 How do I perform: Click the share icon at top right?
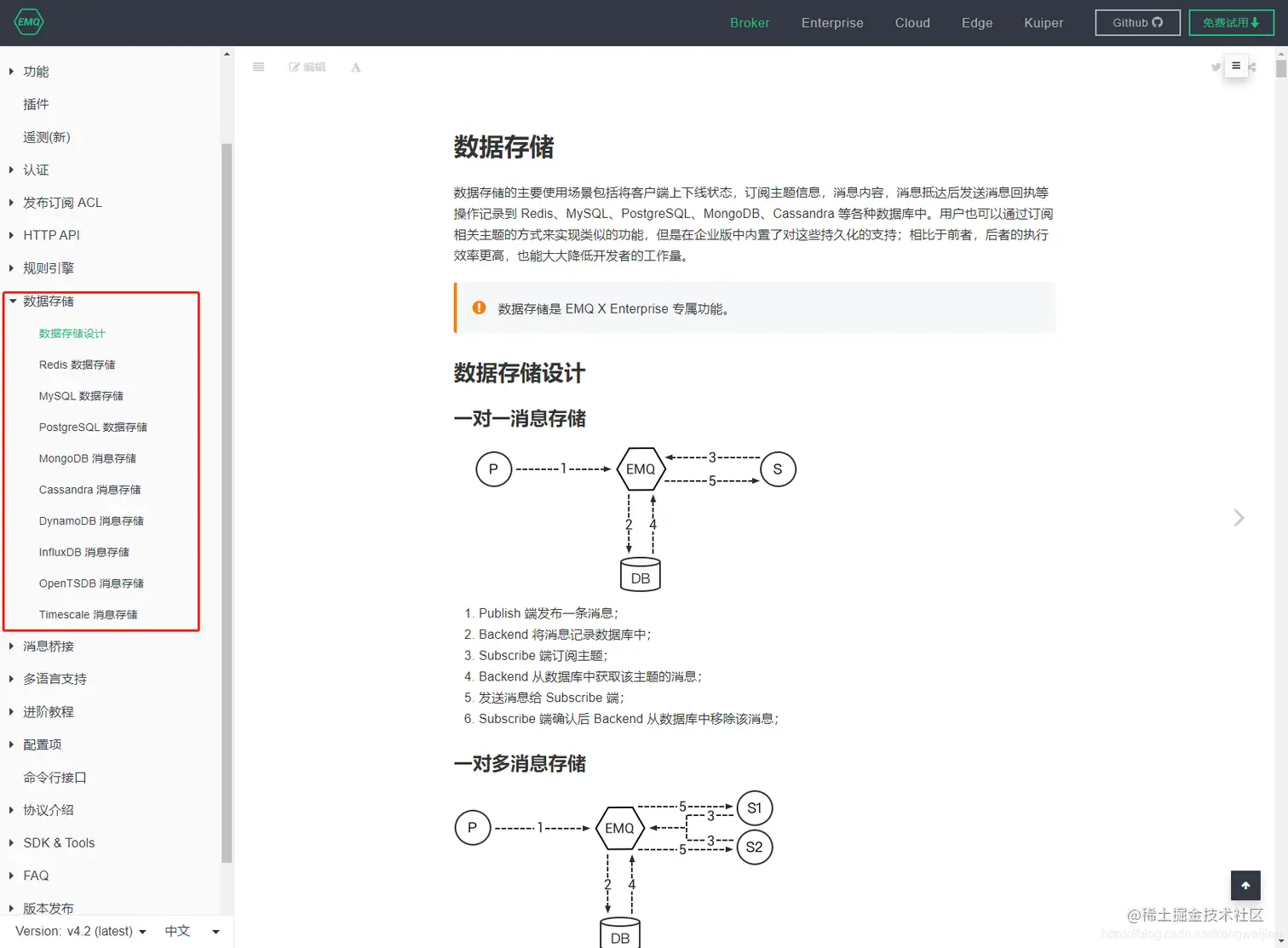(x=1252, y=66)
